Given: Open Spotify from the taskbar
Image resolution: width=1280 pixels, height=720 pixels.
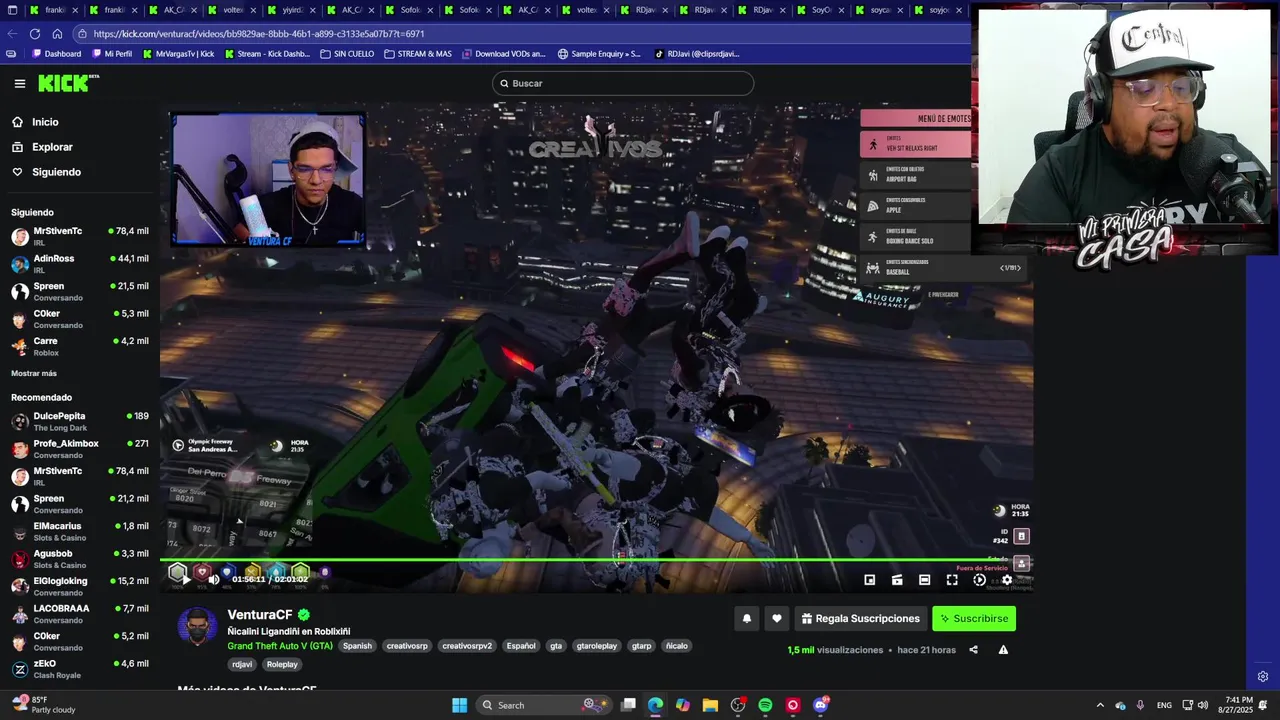Looking at the screenshot, I should [765, 705].
